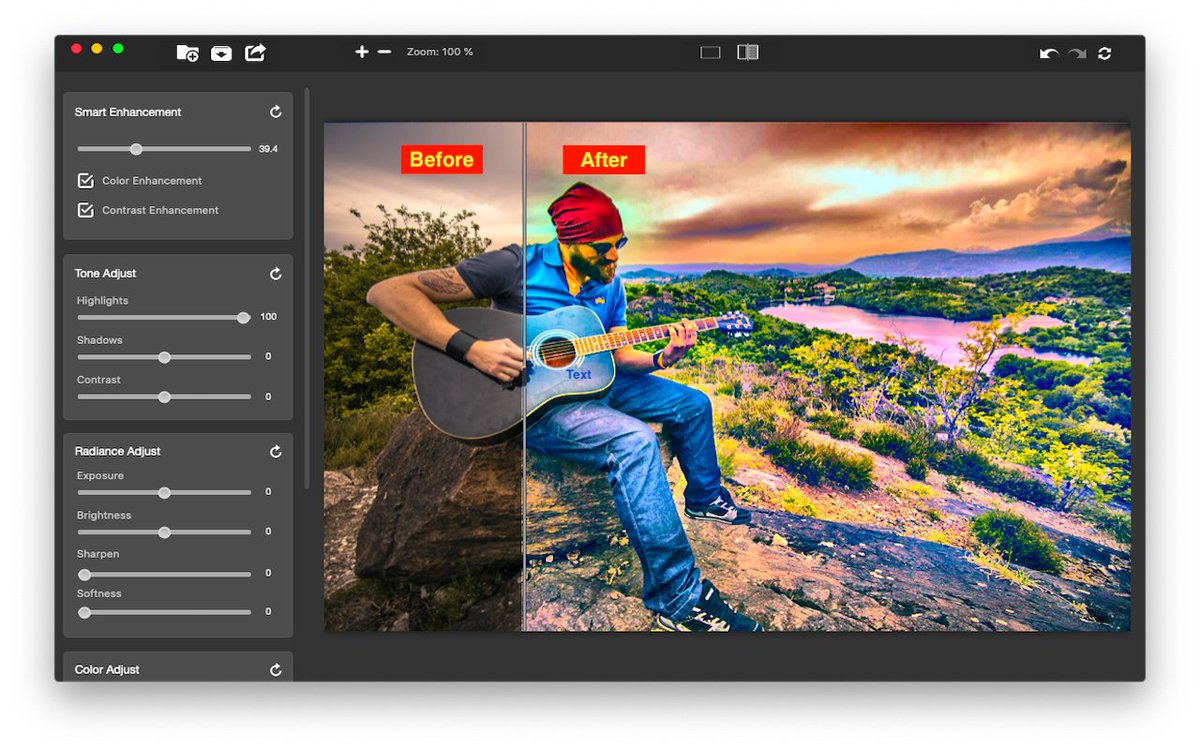Click the Brightness label
The height and width of the screenshot is (750, 1200).
104,515
